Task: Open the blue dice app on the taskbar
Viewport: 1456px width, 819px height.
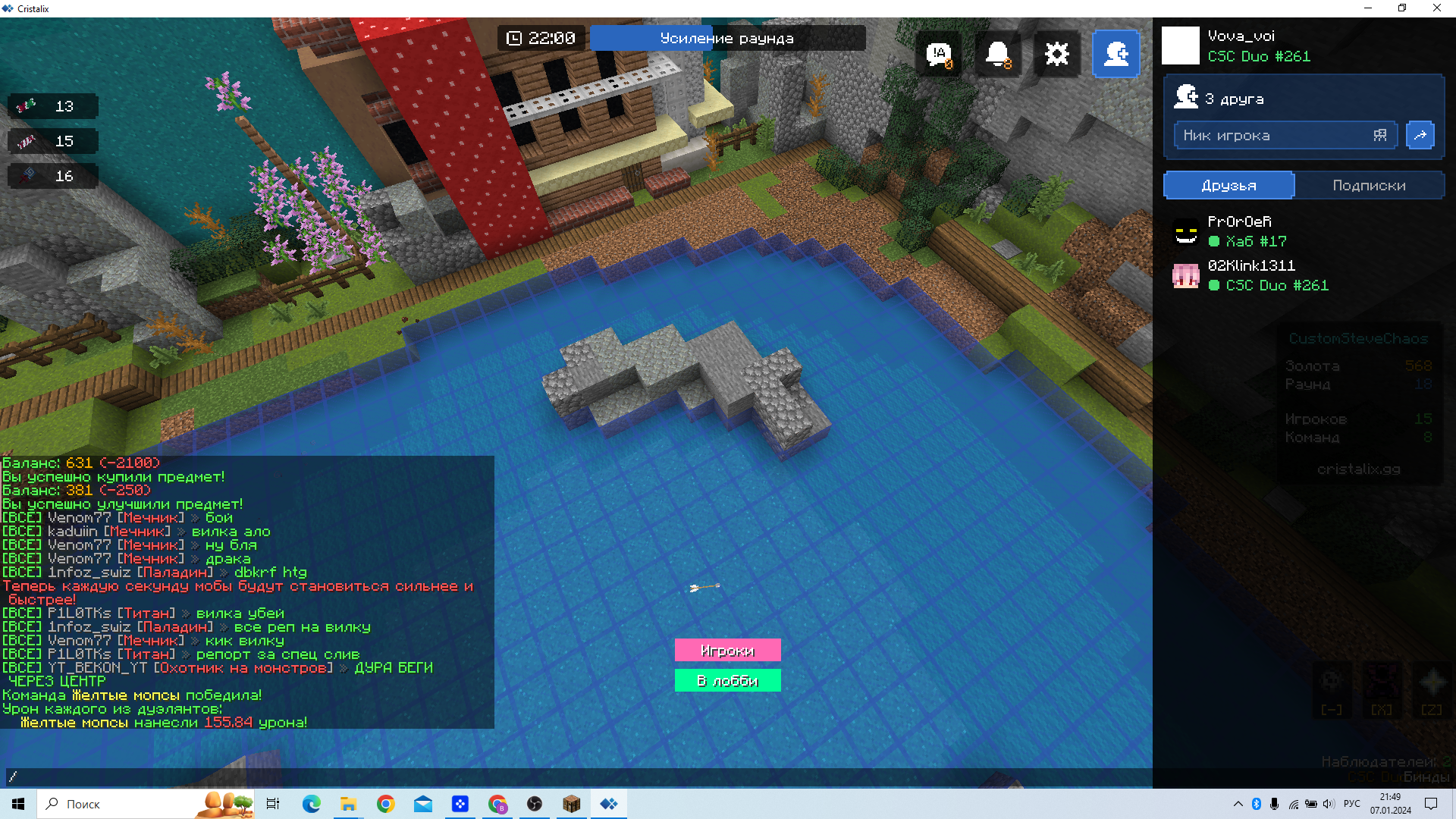Action: [460, 804]
